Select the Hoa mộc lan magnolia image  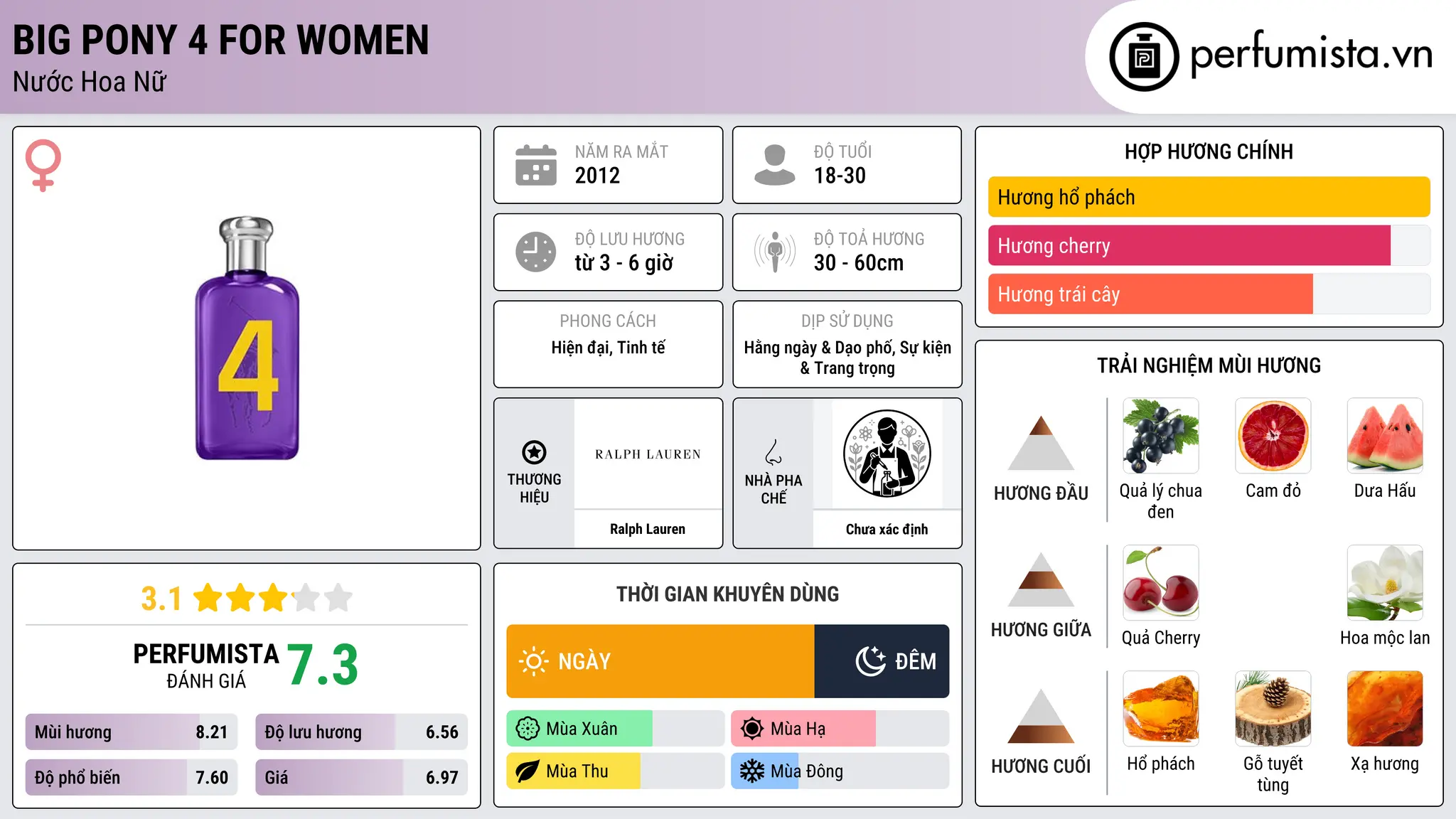(x=1385, y=583)
